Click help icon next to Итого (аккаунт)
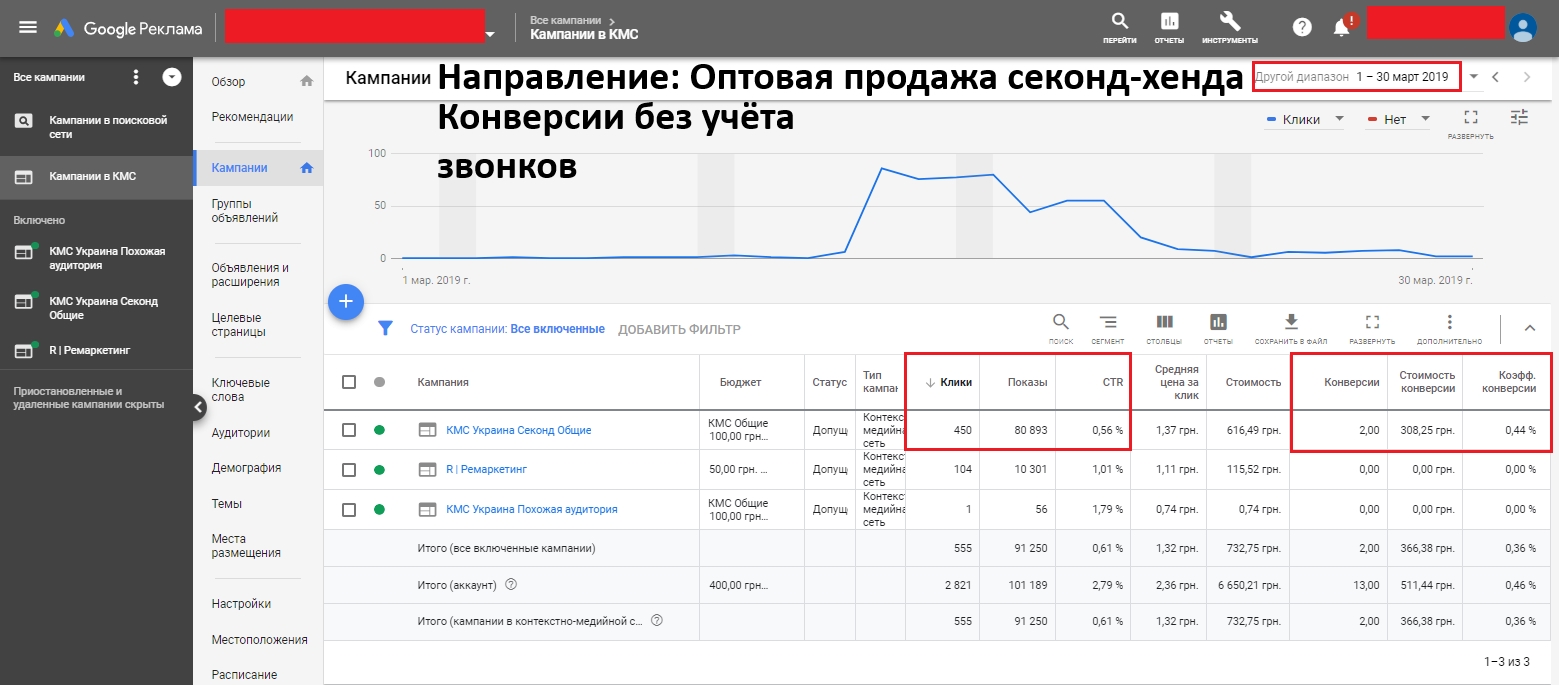1559x685 pixels. coord(511,584)
